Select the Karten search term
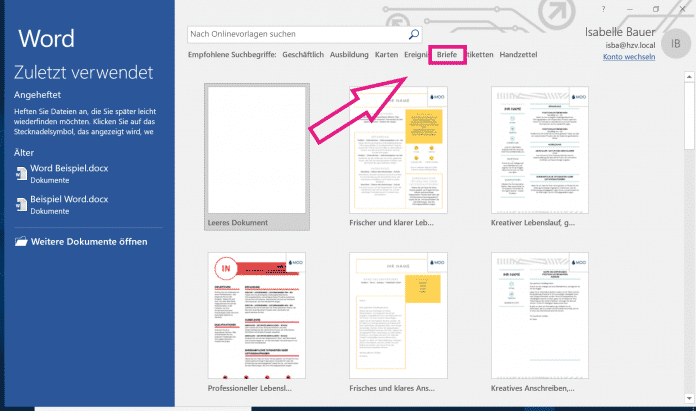The width and height of the screenshot is (696, 411). 386,55
